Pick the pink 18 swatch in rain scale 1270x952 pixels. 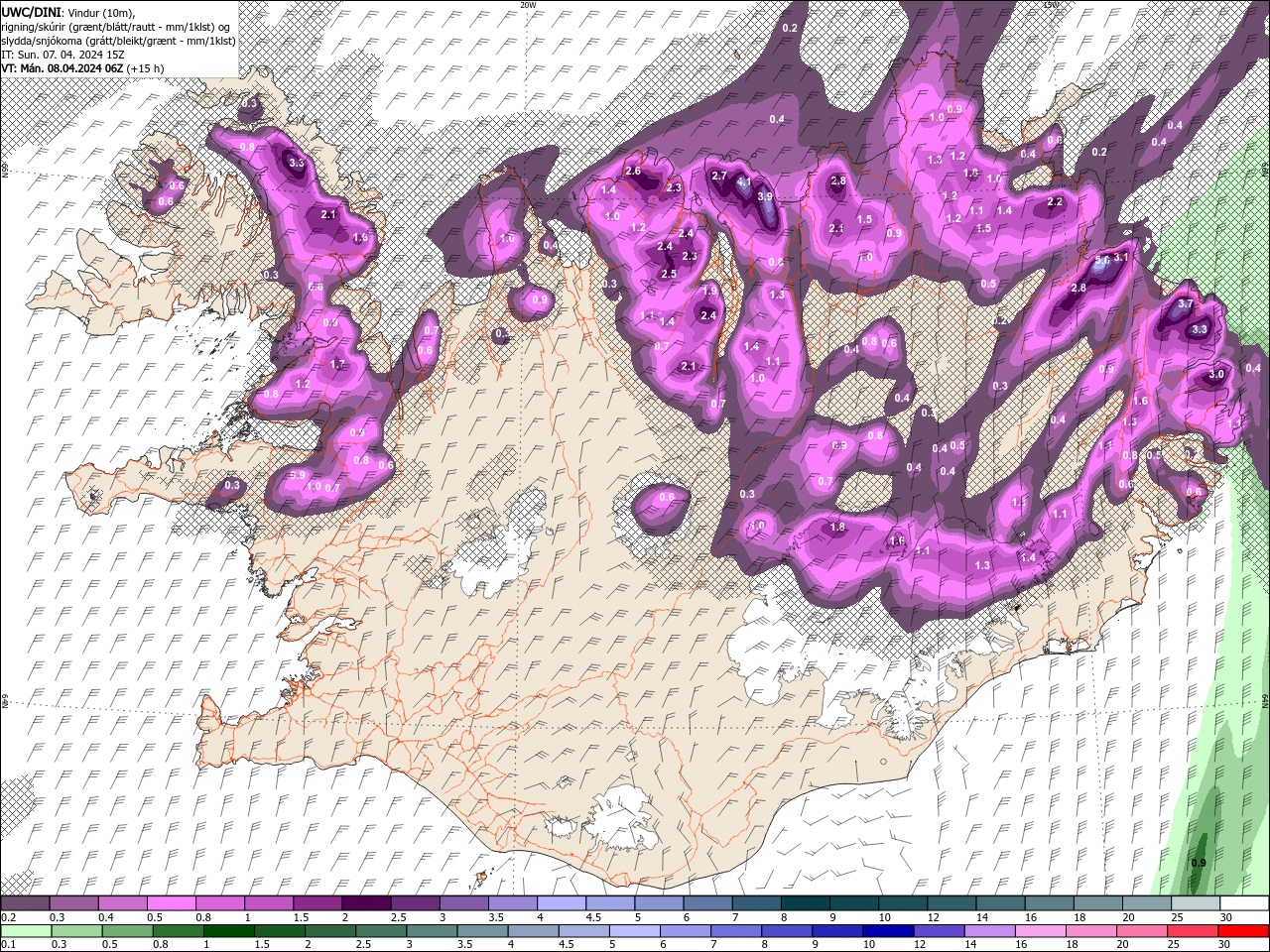click(x=1091, y=931)
